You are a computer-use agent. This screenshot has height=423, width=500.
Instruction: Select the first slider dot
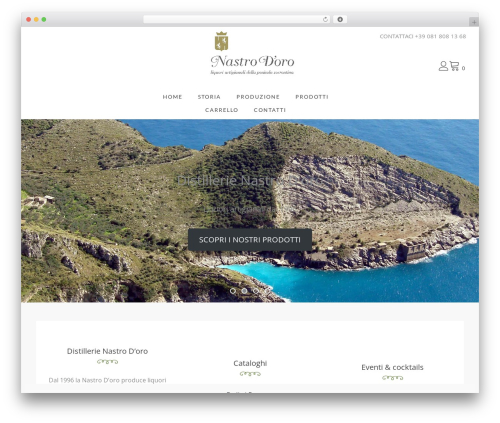[x=233, y=291]
